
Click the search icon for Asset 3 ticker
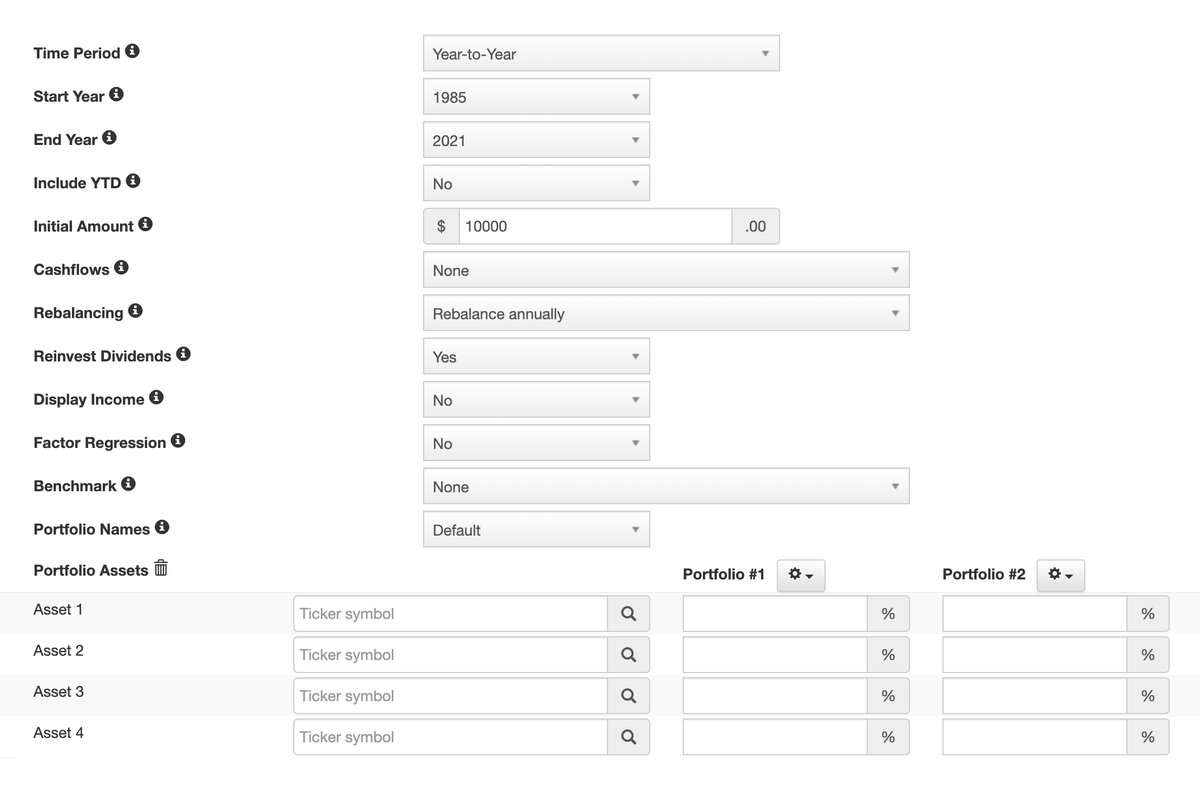tap(628, 696)
